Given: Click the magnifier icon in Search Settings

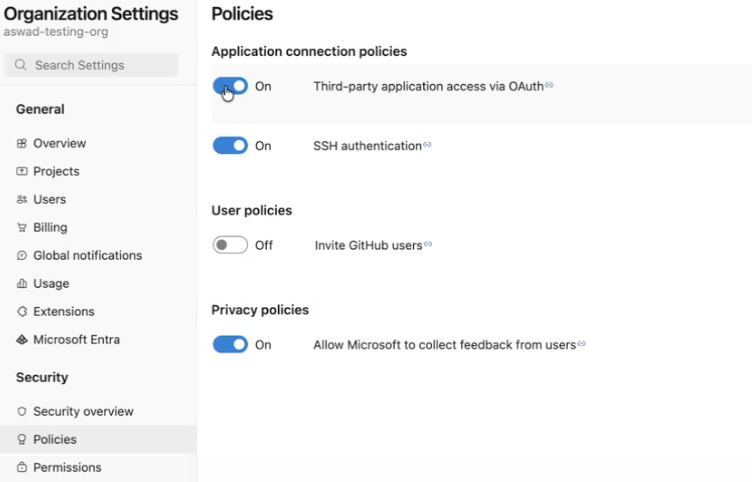Looking at the screenshot, I should tap(20, 65).
